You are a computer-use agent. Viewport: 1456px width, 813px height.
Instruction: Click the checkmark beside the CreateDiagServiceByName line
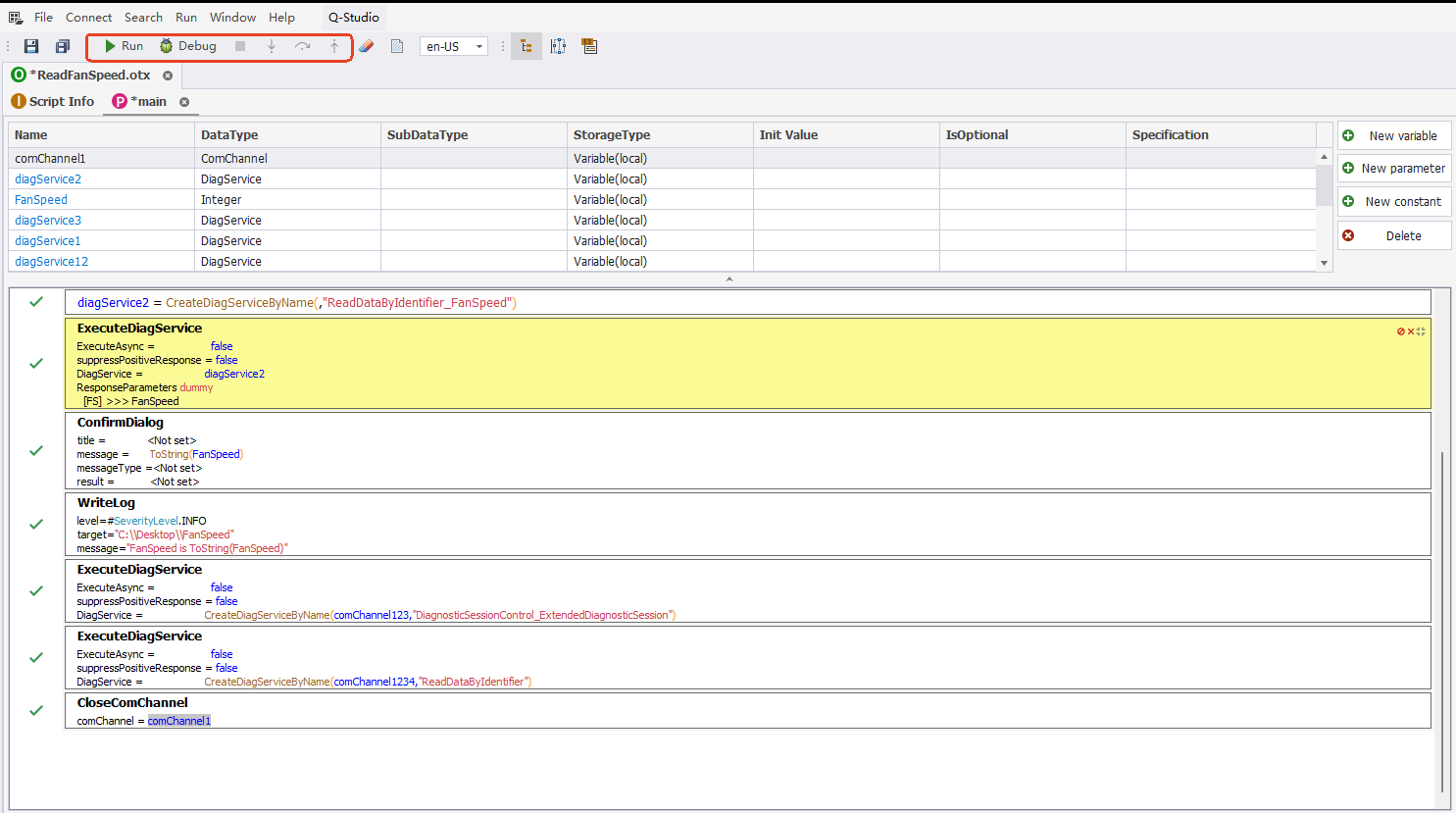(36, 302)
